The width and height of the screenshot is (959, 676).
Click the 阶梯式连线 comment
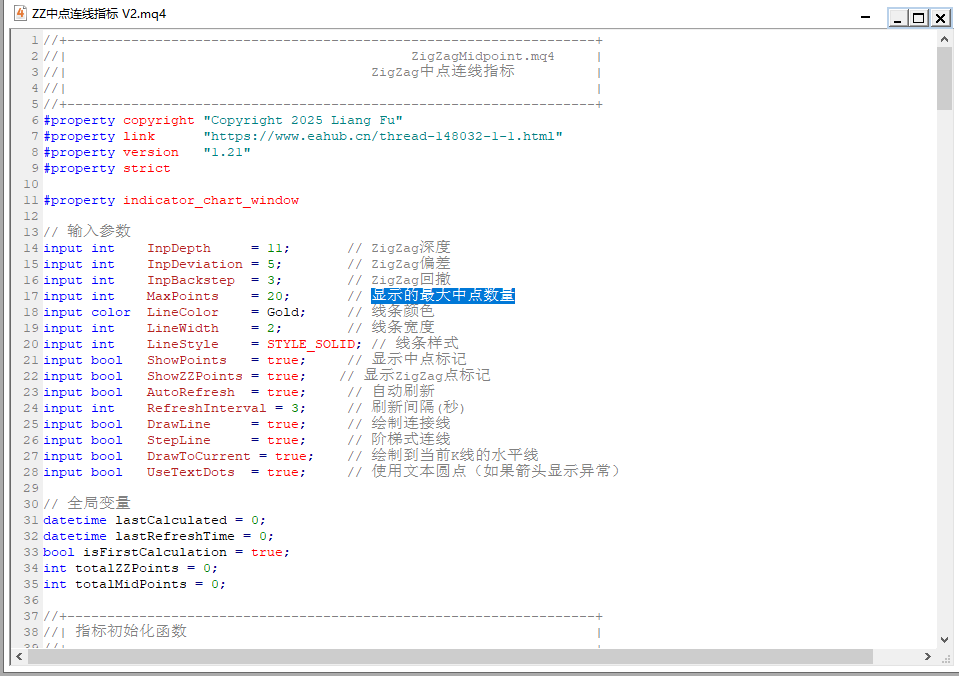[410, 439]
